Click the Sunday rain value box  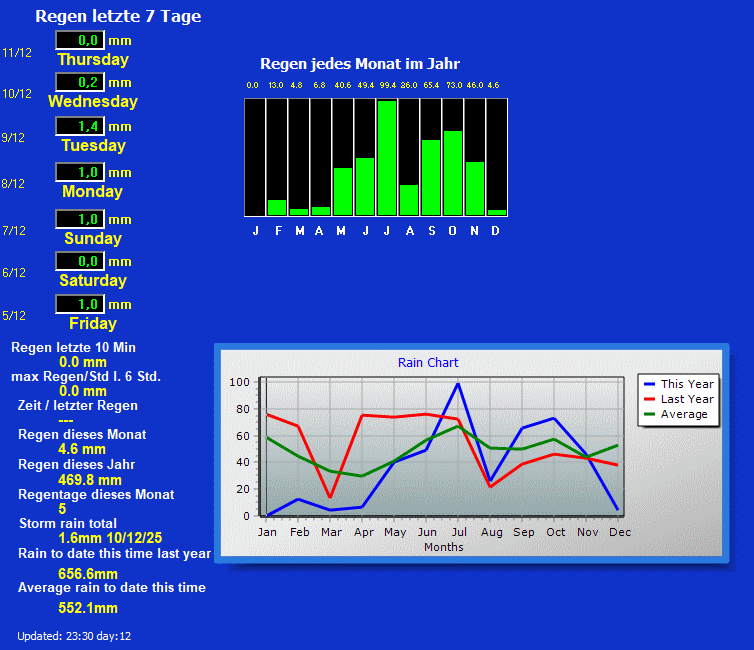(80, 219)
